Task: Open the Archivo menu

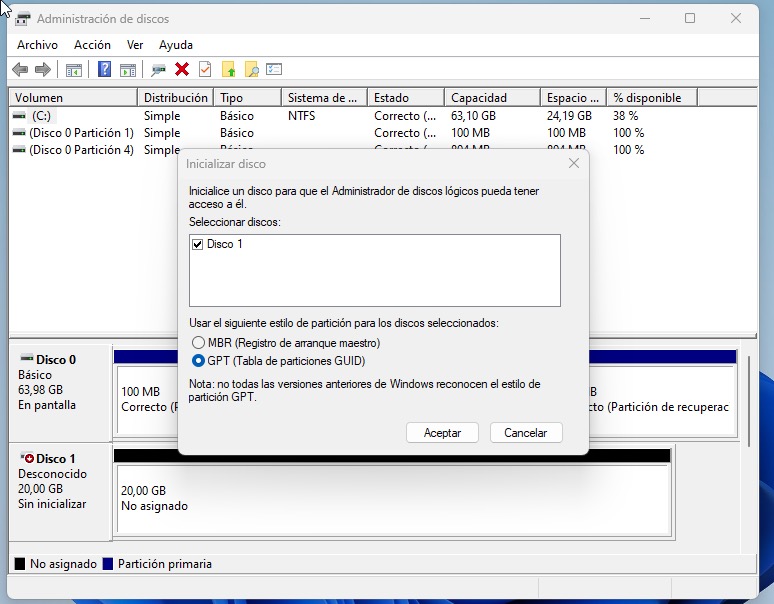Action: [37, 45]
